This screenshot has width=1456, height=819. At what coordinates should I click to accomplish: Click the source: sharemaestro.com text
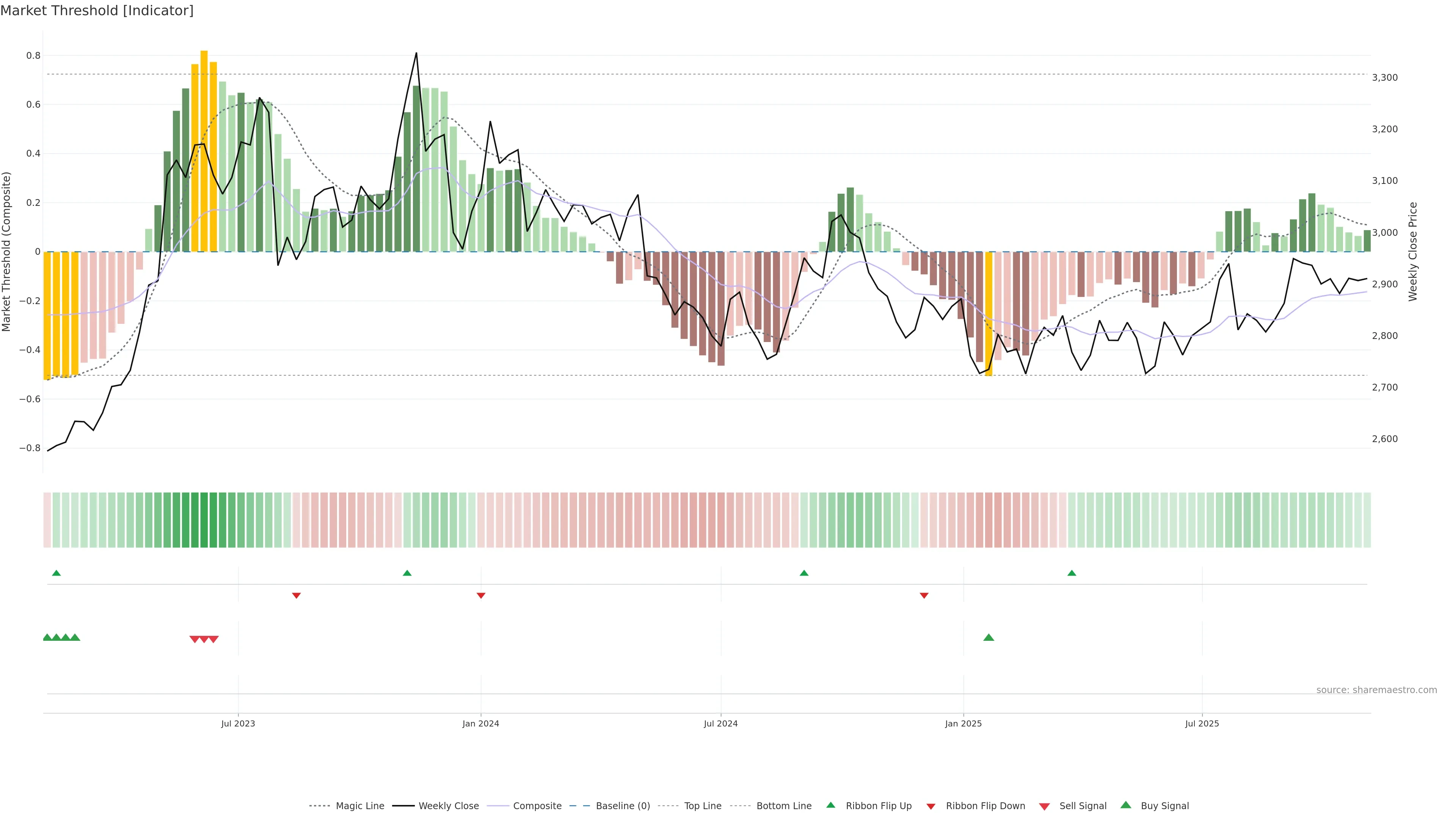point(1376,690)
